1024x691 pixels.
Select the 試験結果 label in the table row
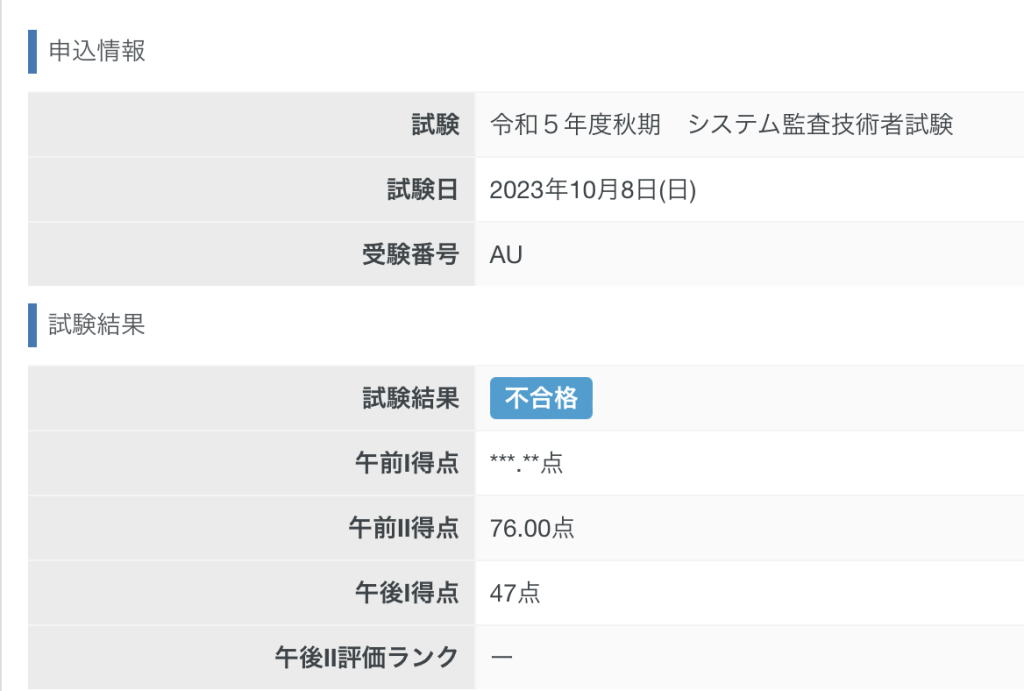pyautogui.click(x=410, y=398)
